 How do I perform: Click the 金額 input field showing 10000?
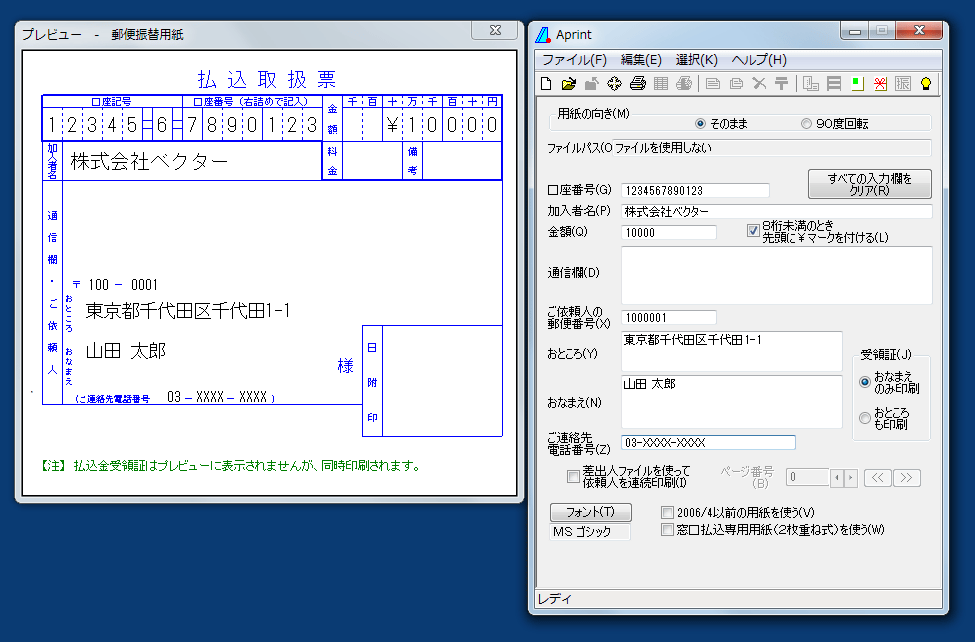pos(669,233)
